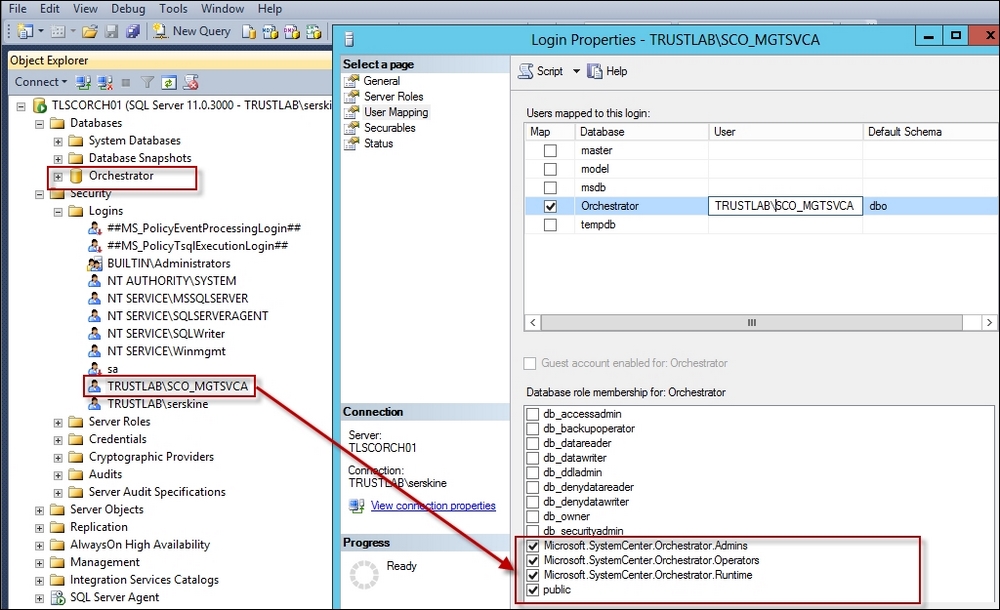Click Analysis Services MDX Query icon
Screen dimensions: 1000x610
tap(270, 31)
